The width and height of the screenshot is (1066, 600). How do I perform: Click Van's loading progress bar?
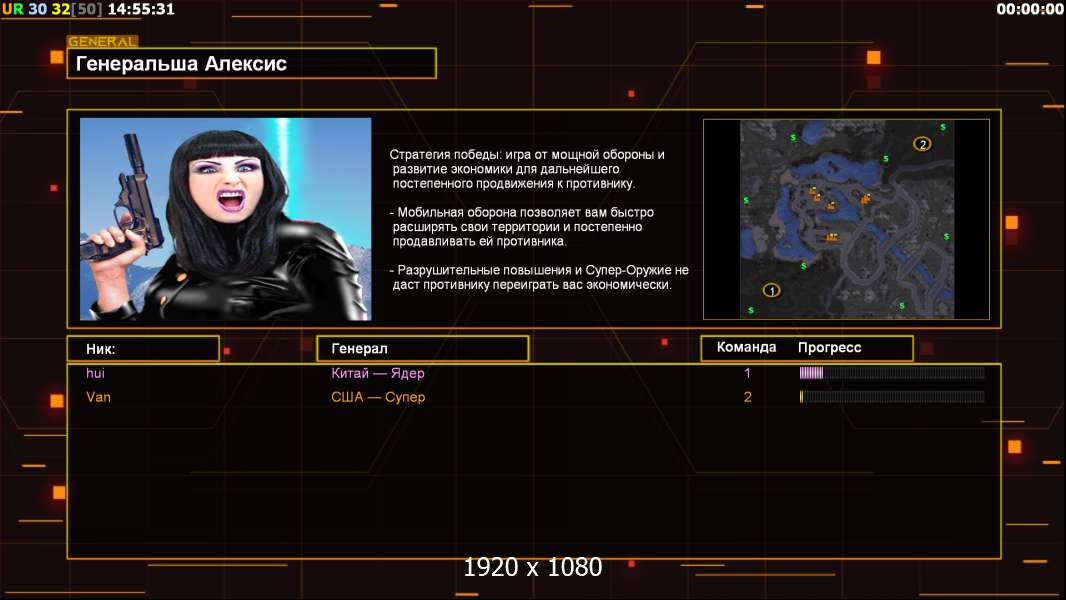[892, 397]
